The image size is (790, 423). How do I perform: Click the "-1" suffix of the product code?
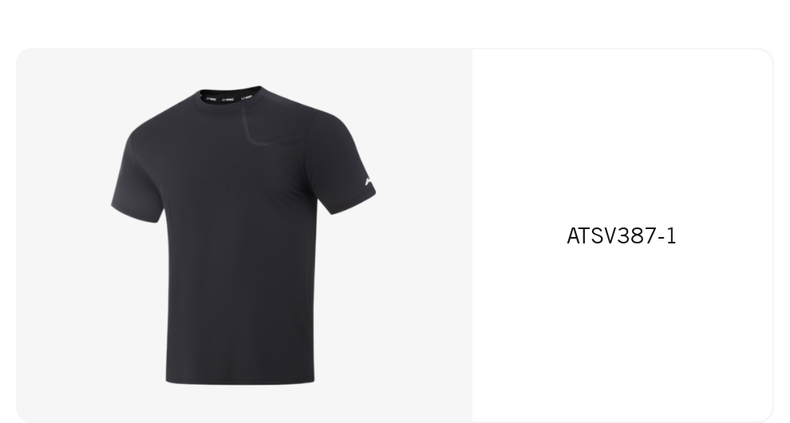667,236
